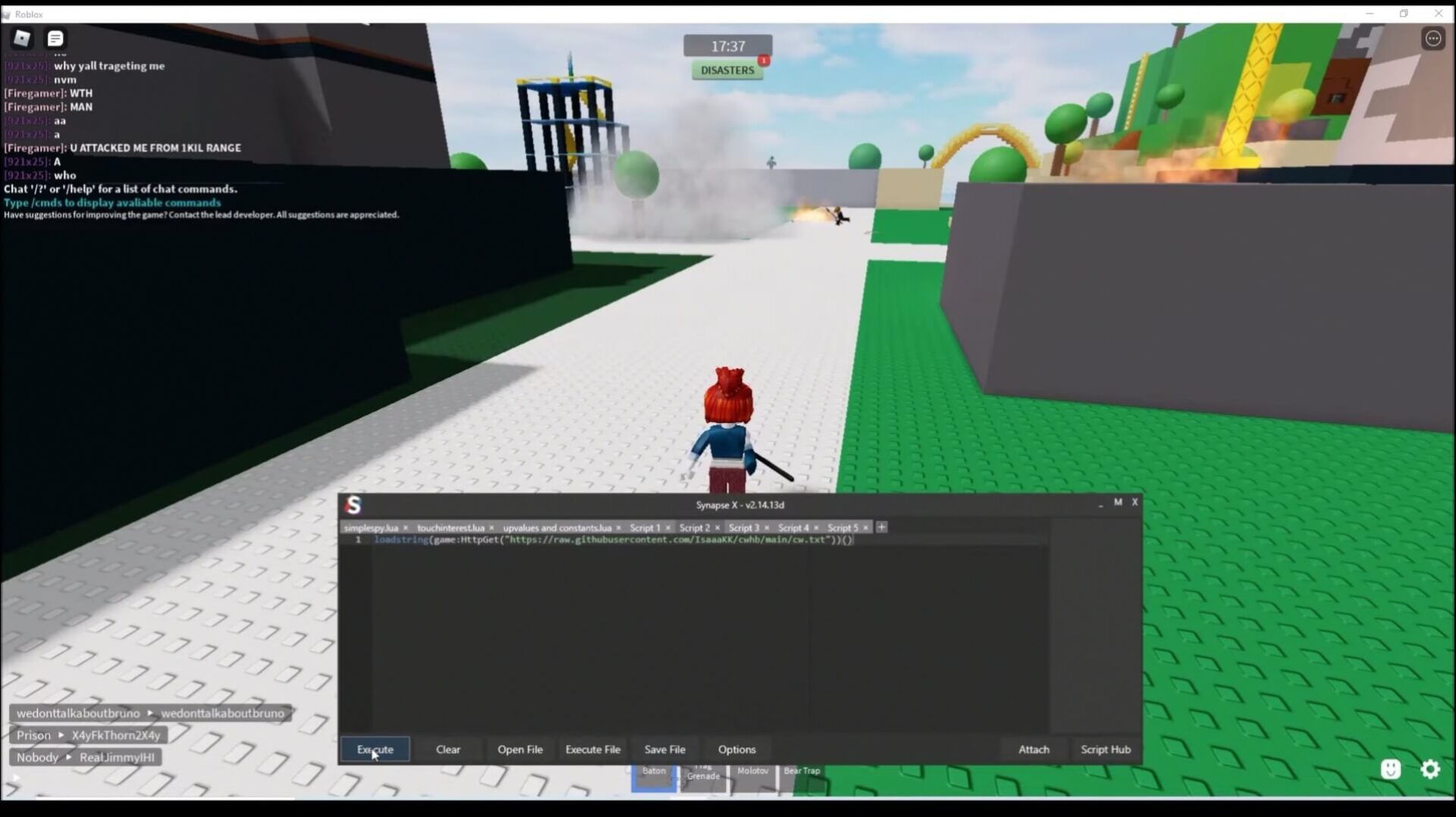Toggle the chat window icon

pyautogui.click(x=55, y=38)
